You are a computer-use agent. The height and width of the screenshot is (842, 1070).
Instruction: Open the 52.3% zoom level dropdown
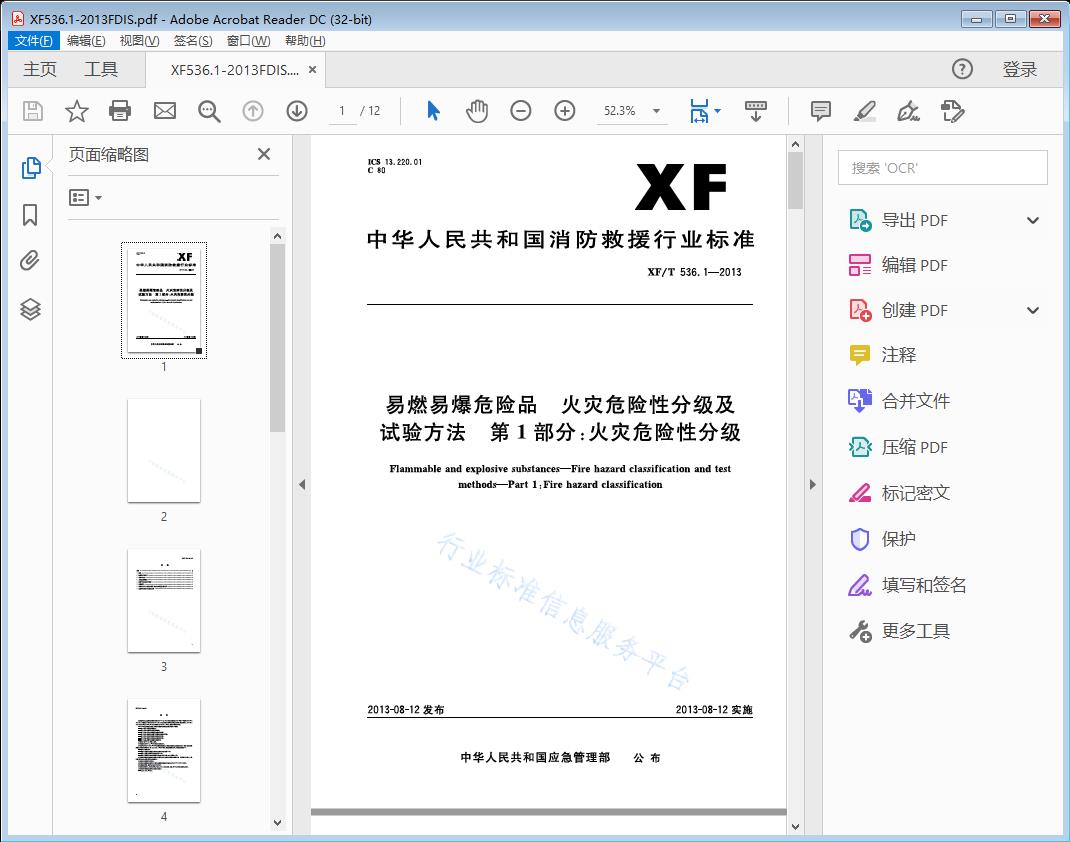click(x=655, y=111)
